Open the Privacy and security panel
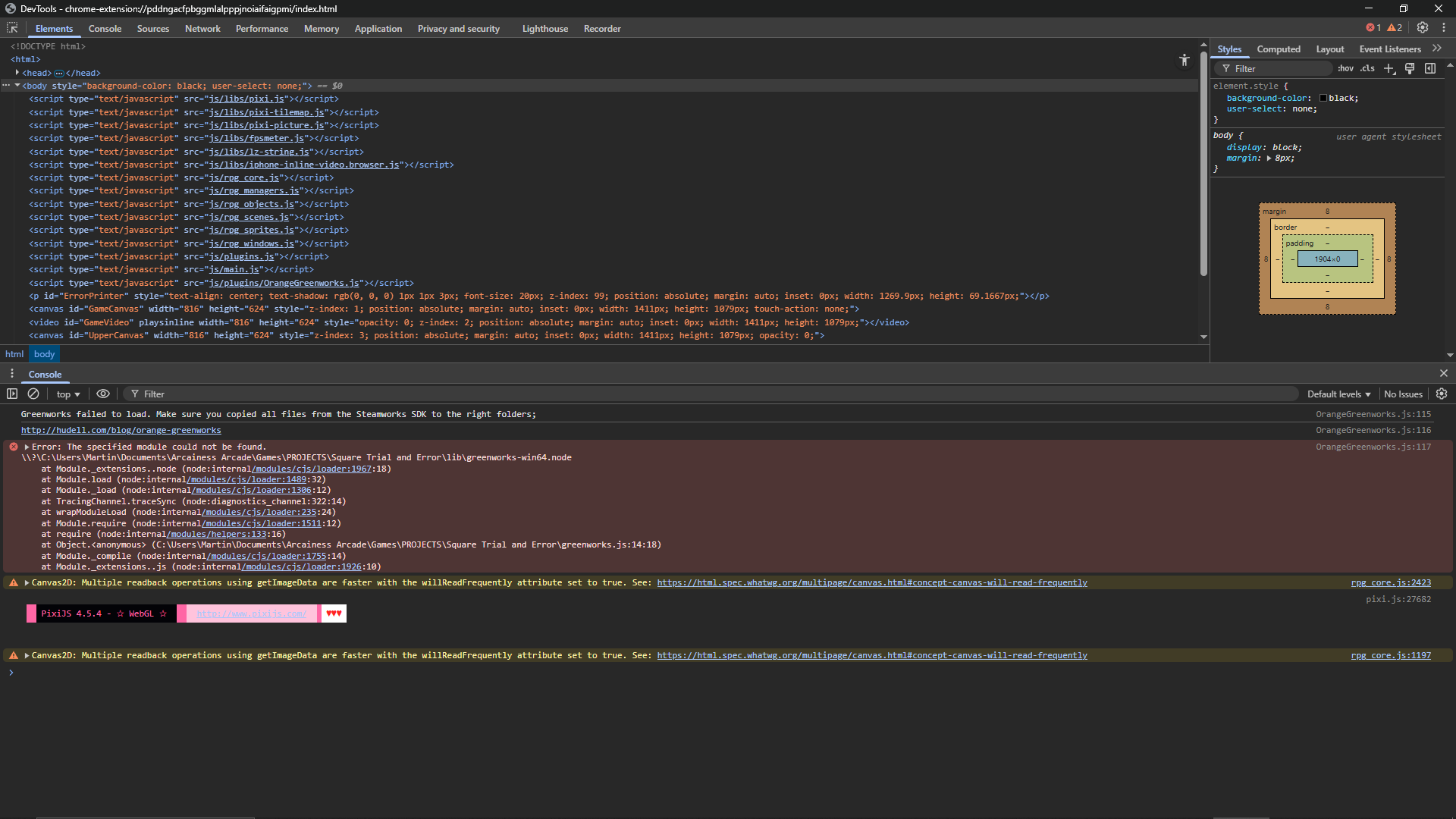The height and width of the screenshot is (819, 1456). (x=459, y=29)
